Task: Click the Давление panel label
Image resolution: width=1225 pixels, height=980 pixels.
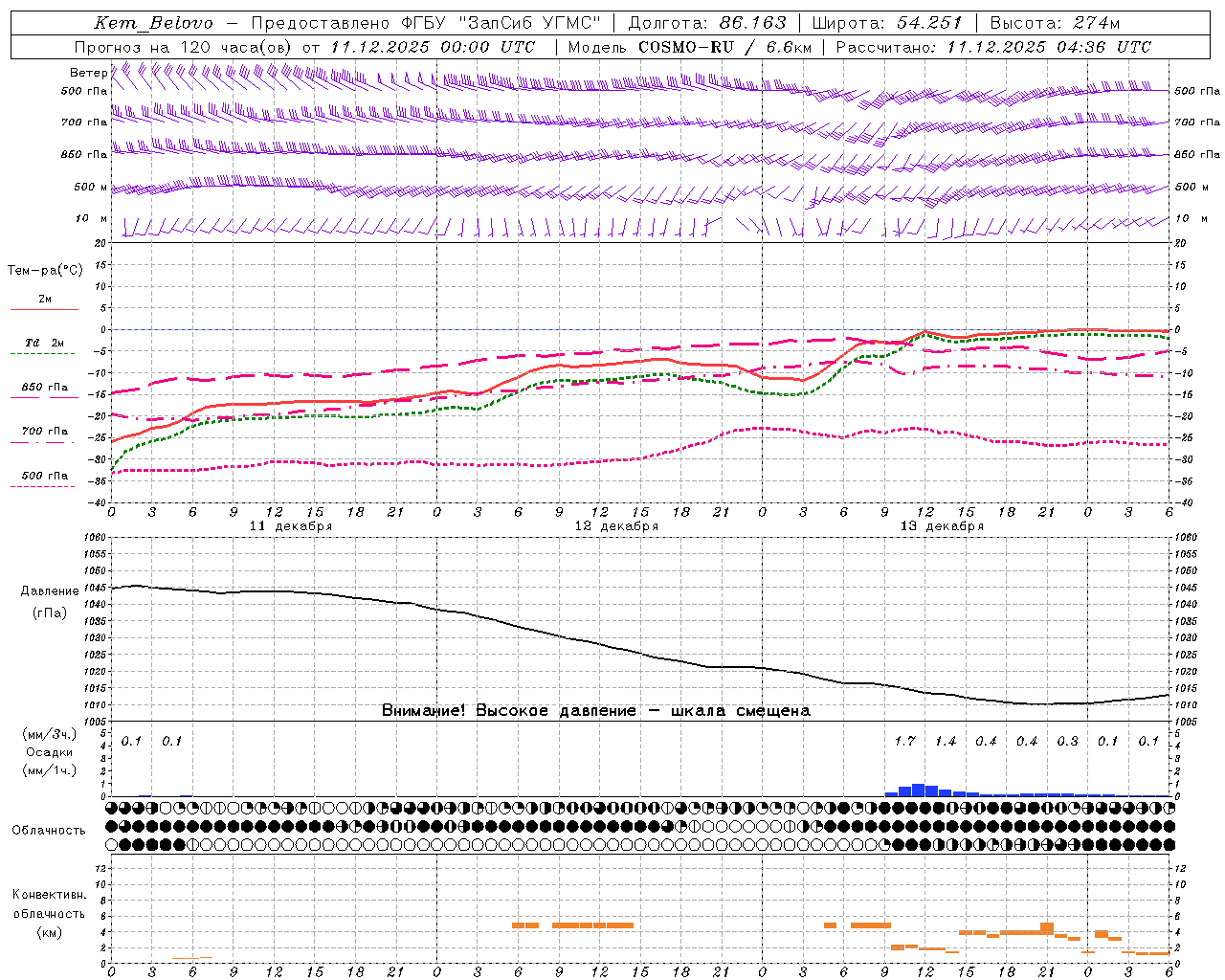Action: coord(50,591)
